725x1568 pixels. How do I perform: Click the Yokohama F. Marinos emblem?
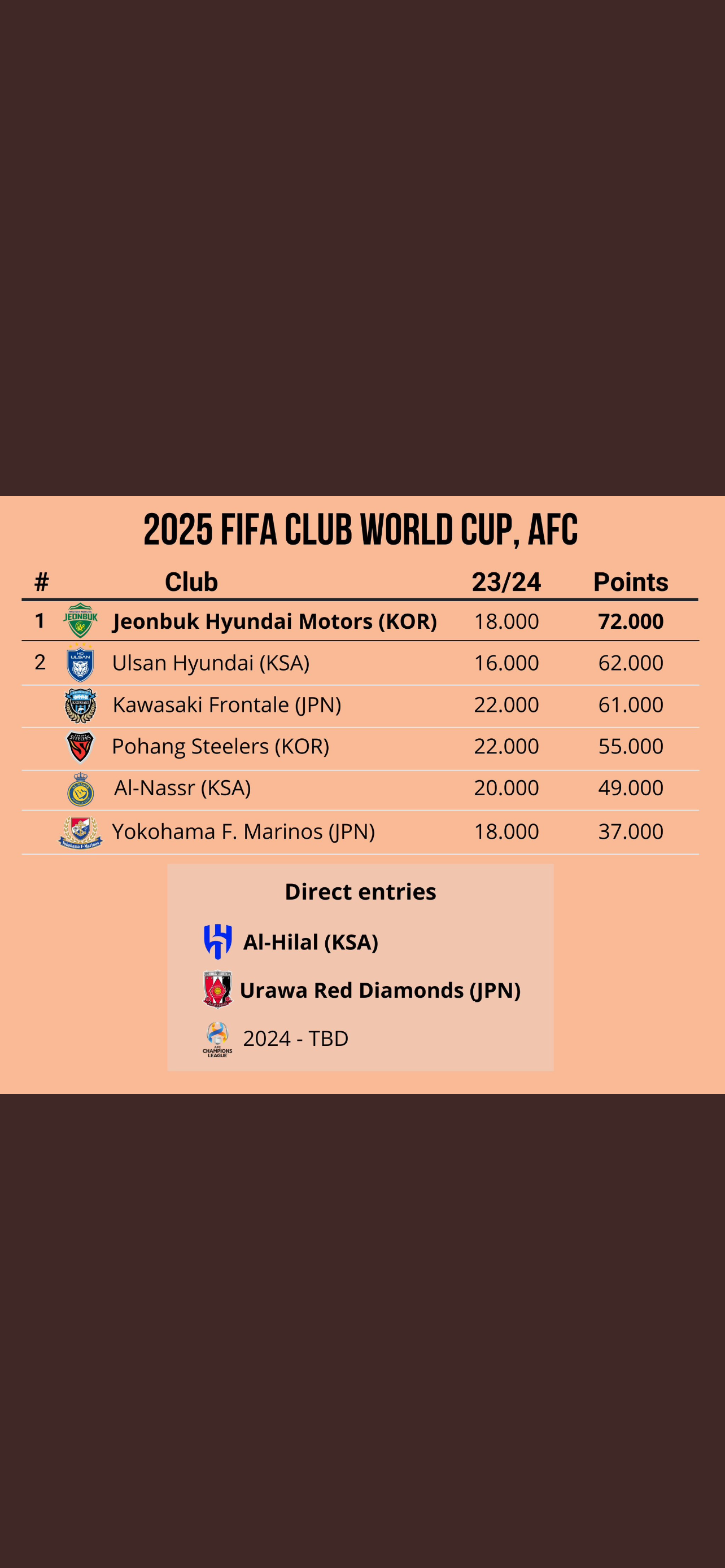coord(80,832)
